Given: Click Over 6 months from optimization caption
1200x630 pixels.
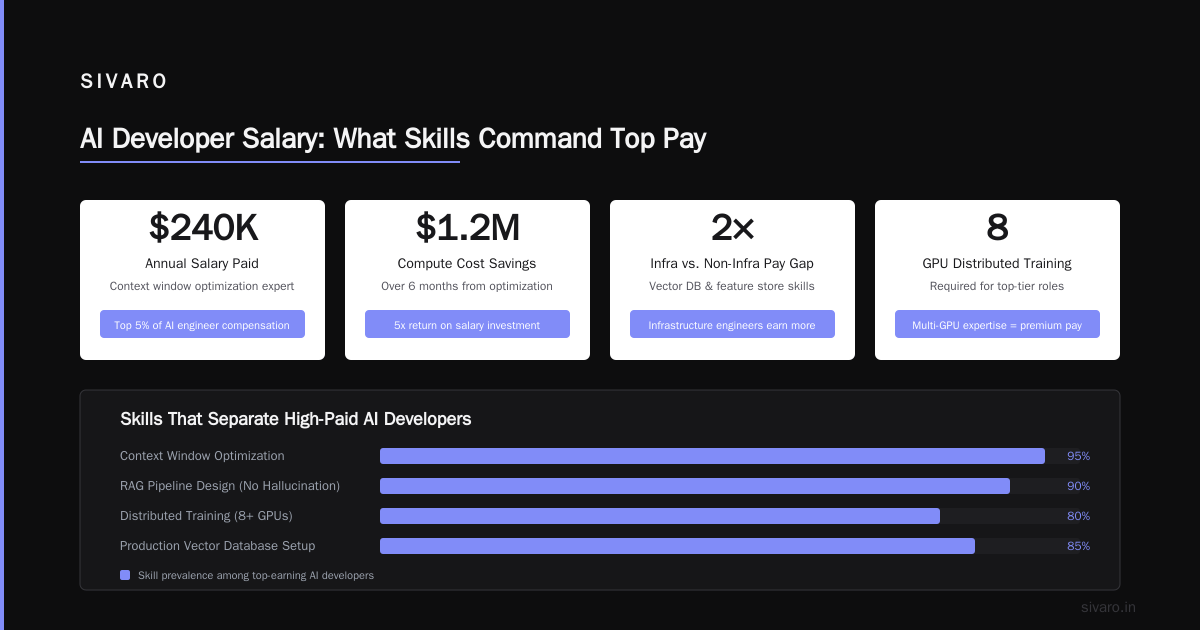Looking at the screenshot, I should click(467, 286).
